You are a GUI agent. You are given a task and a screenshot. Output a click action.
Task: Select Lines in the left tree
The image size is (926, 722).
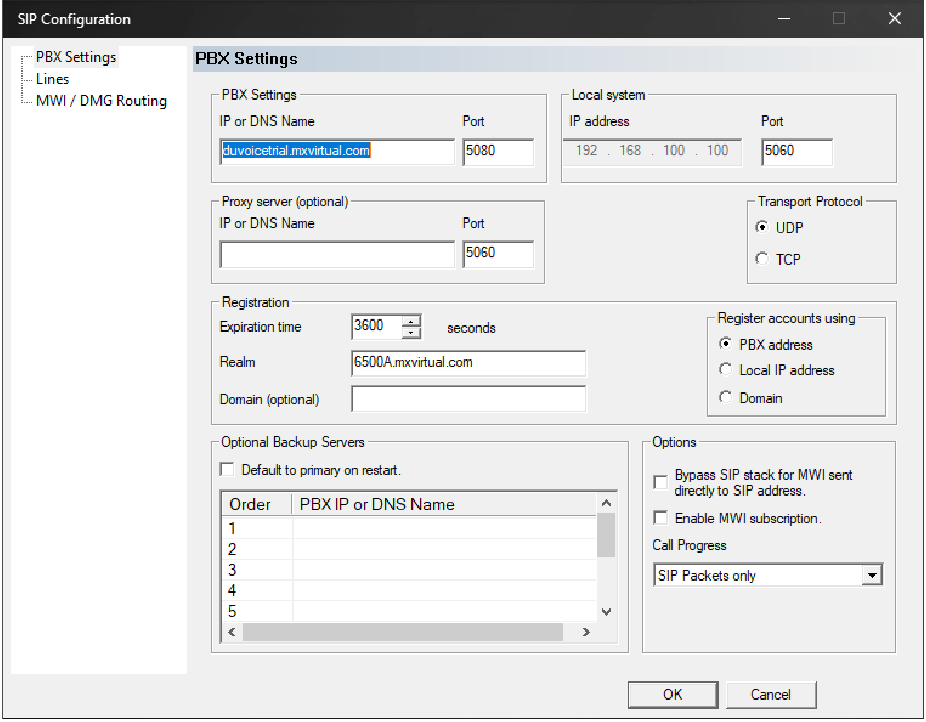pos(53,79)
